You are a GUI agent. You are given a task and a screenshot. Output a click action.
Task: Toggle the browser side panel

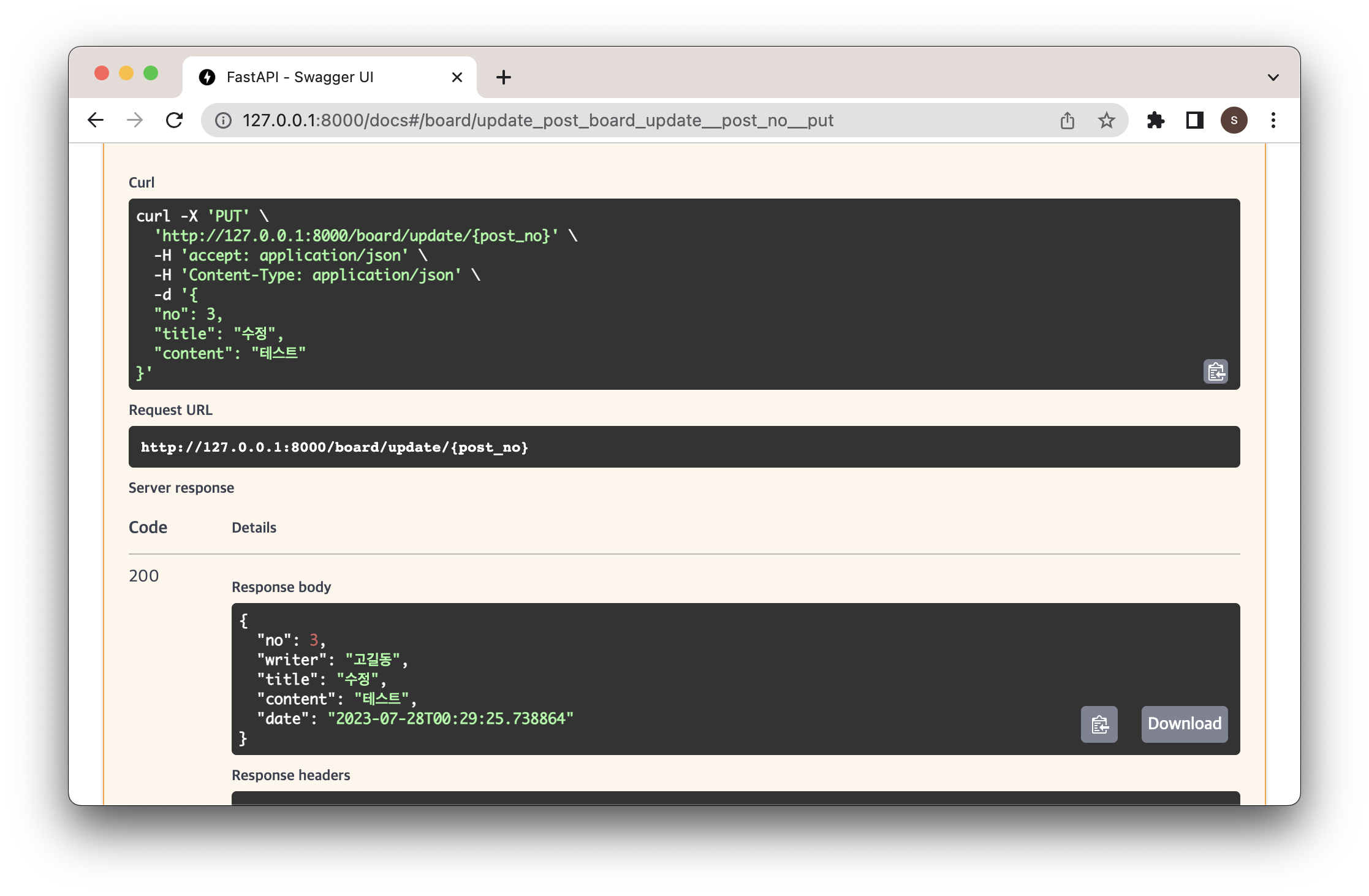coord(1194,120)
